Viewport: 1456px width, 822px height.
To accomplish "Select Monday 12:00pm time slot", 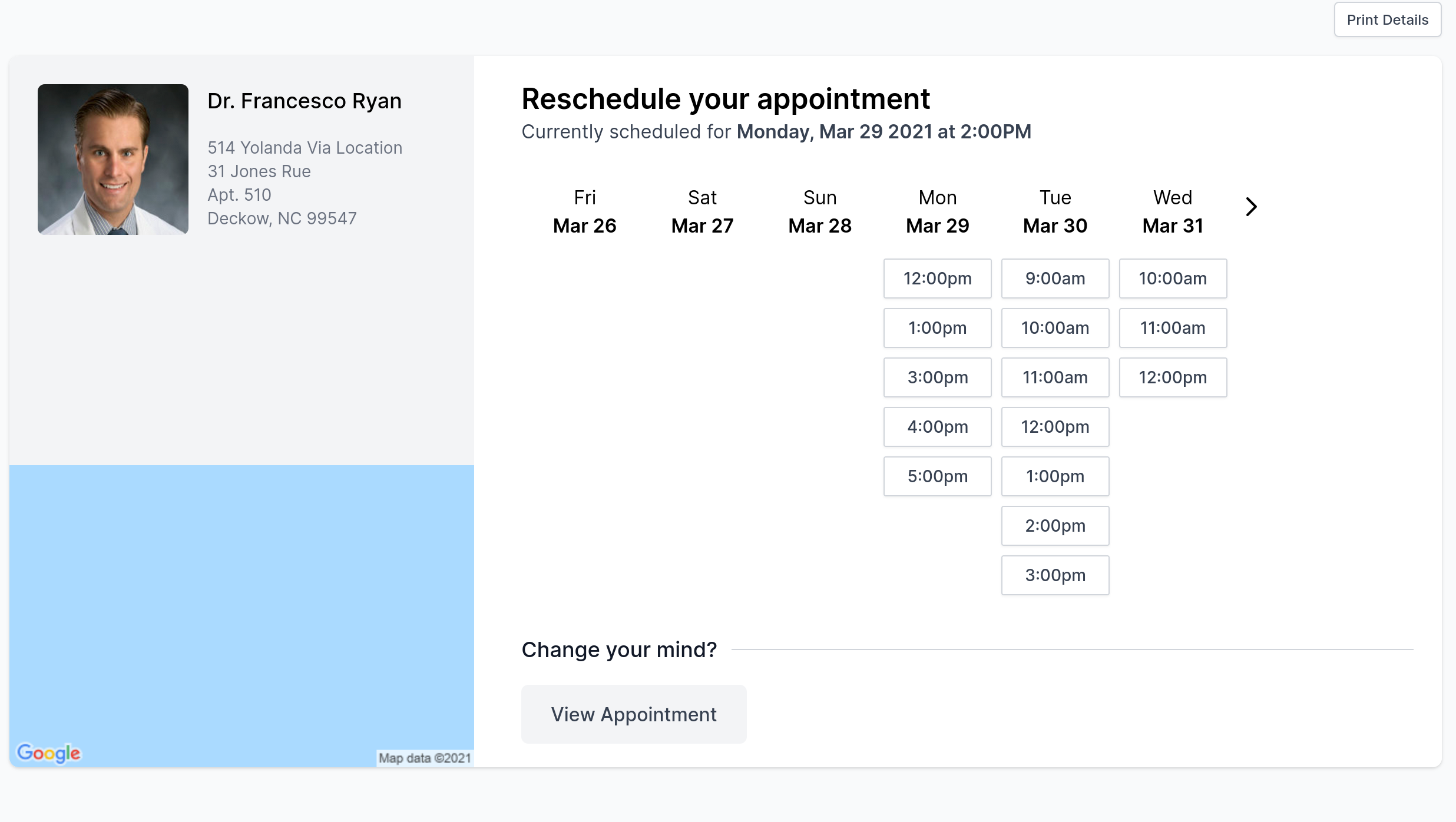I will [x=938, y=279].
